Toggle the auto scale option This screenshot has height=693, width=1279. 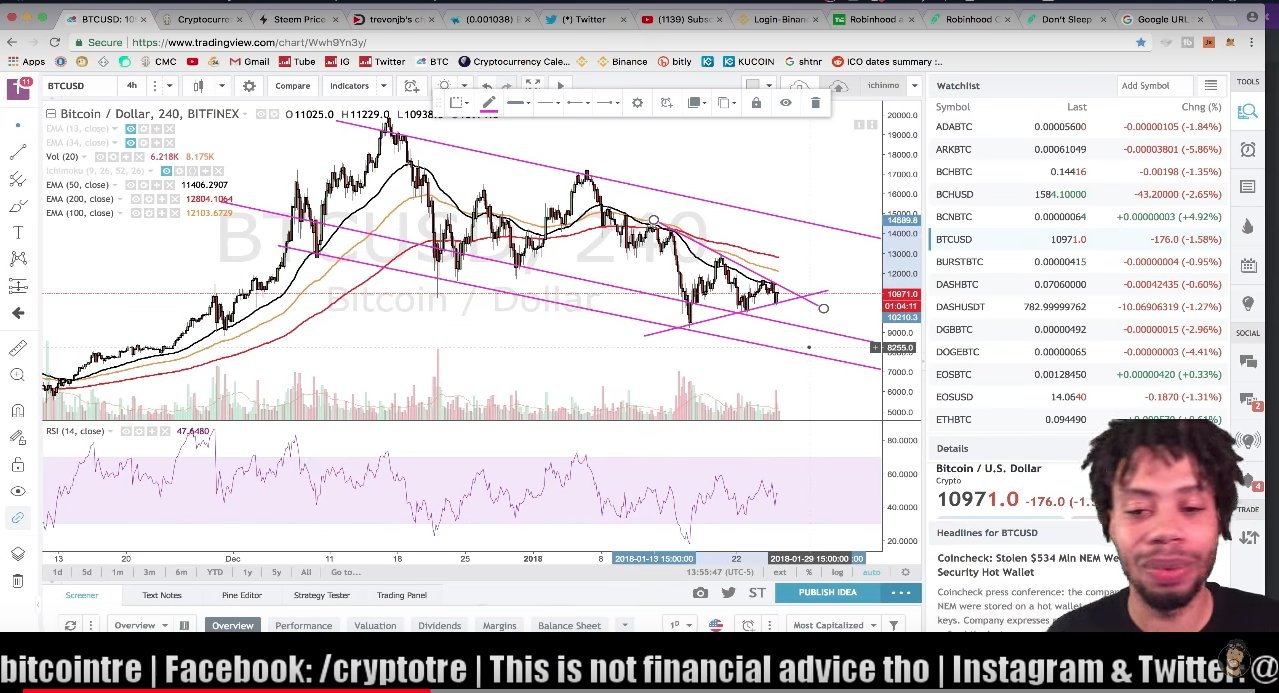(x=871, y=573)
